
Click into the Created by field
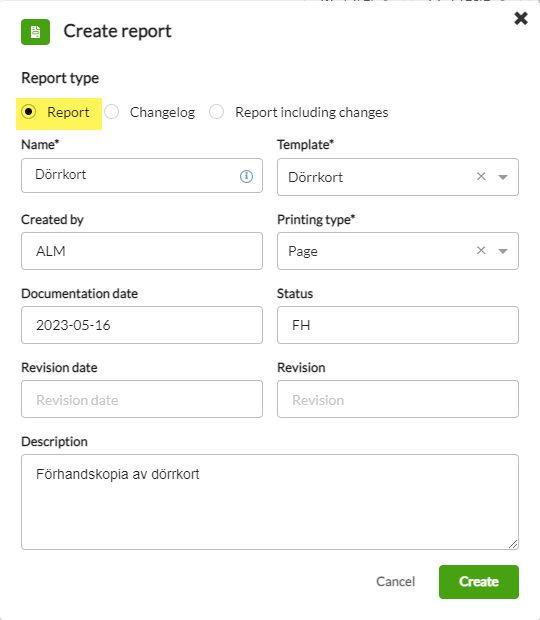point(142,251)
